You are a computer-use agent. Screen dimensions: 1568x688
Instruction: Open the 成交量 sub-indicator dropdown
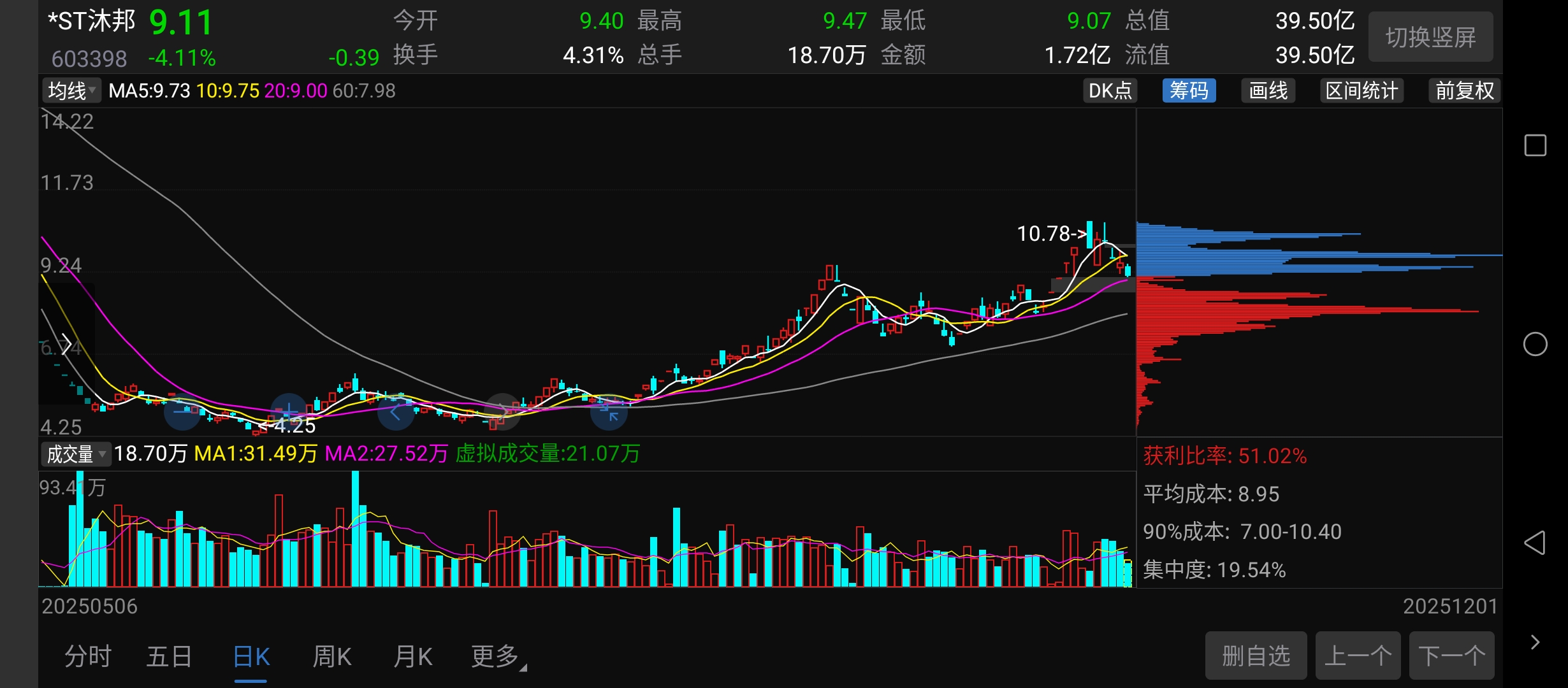click(76, 454)
